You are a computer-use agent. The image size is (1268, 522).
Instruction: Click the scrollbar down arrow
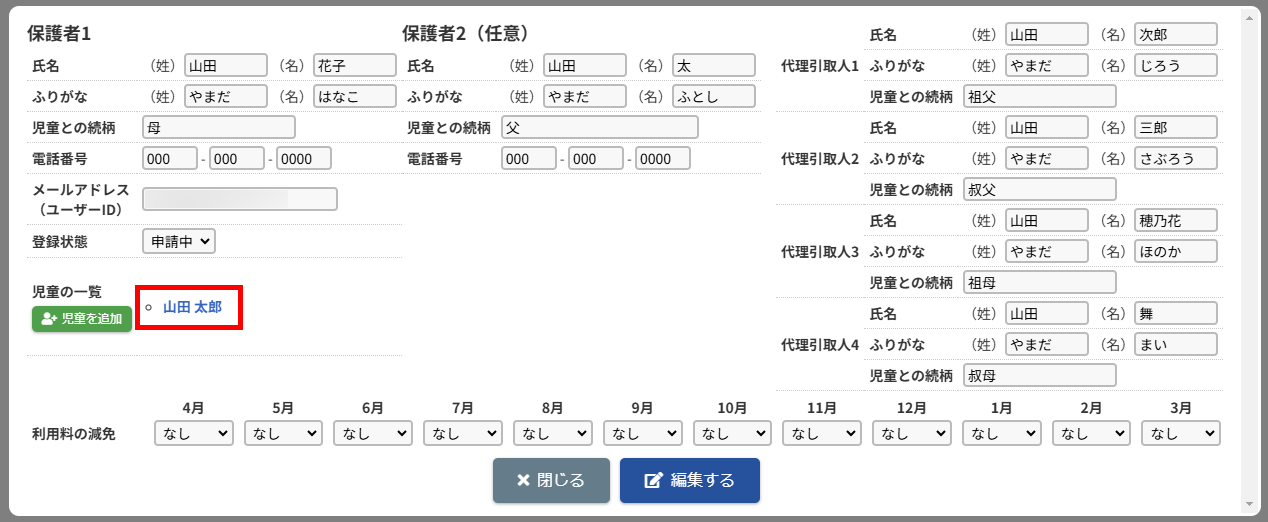point(1249,503)
